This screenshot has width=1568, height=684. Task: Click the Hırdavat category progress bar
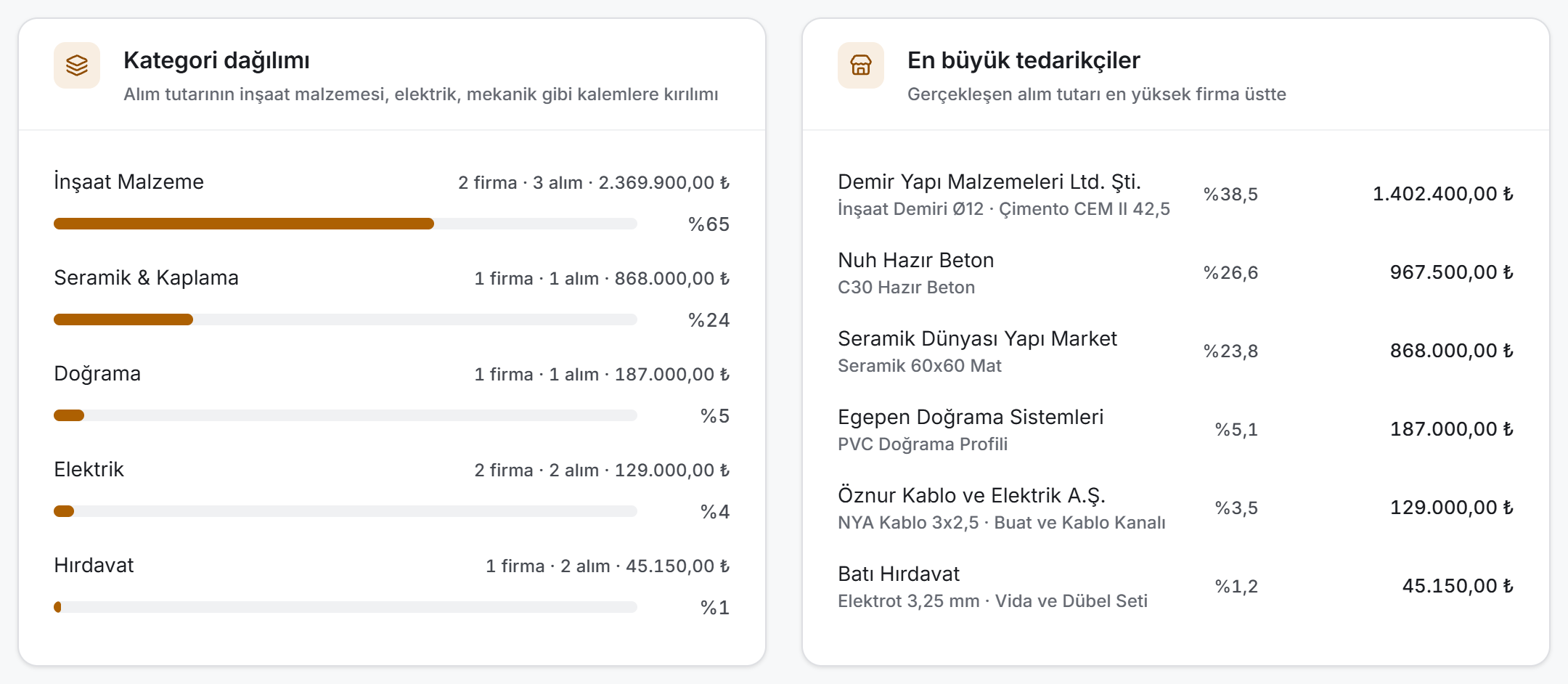click(x=346, y=607)
